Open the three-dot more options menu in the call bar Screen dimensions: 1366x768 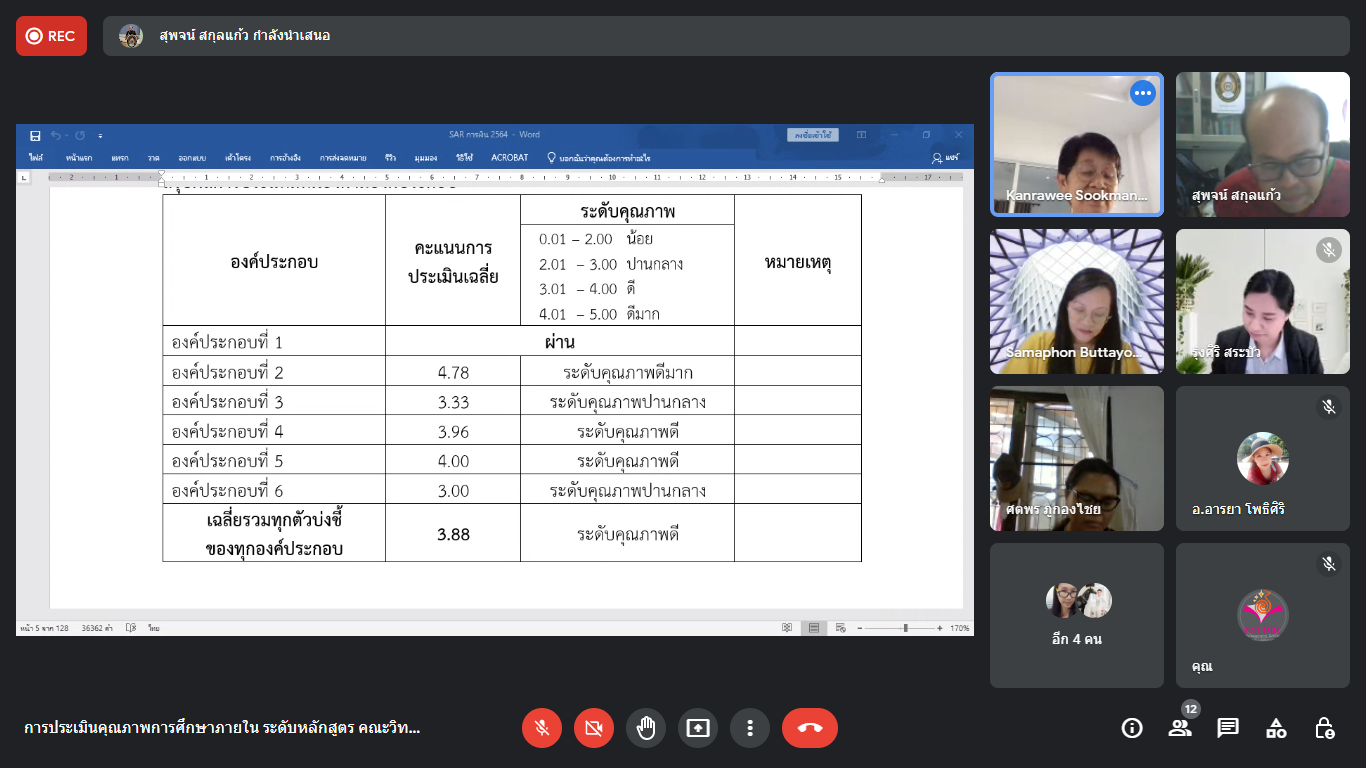pos(750,728)
